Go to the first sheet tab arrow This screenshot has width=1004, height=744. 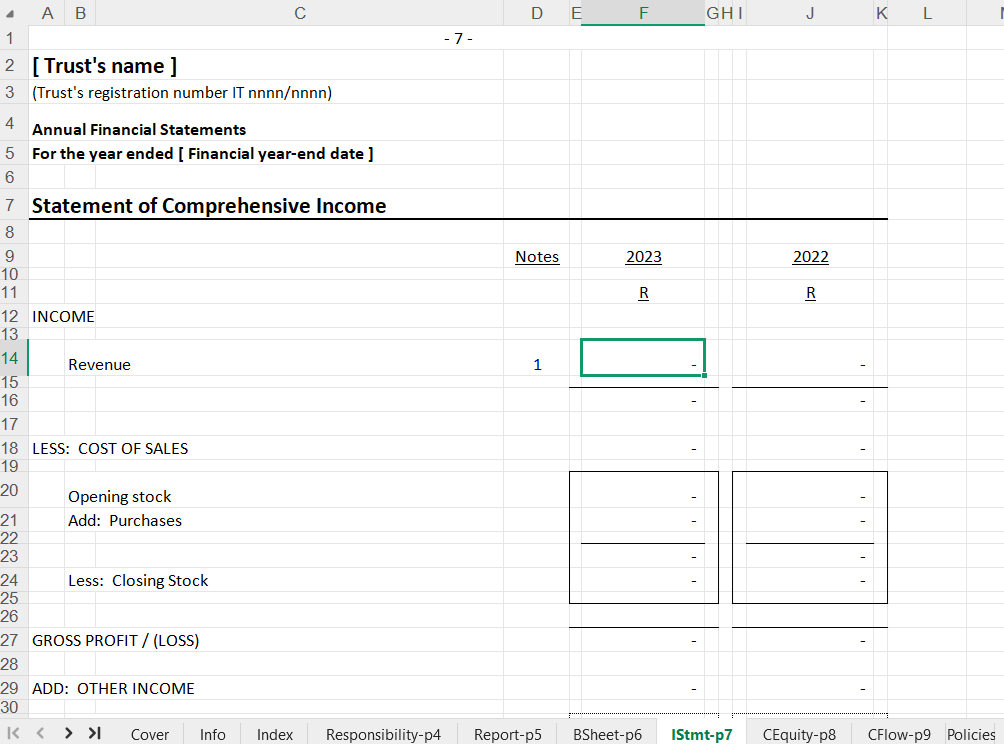15,733
